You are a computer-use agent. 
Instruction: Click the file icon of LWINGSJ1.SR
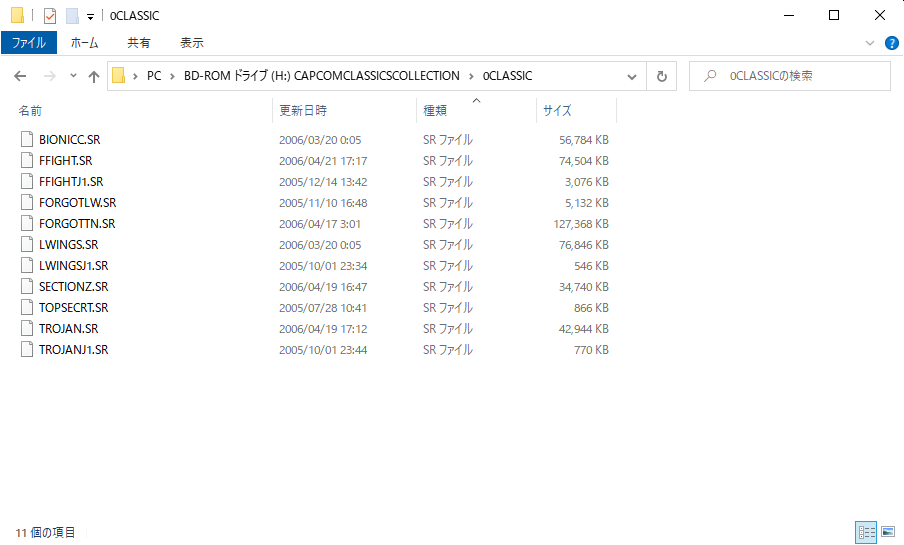(x=27, y=265)
